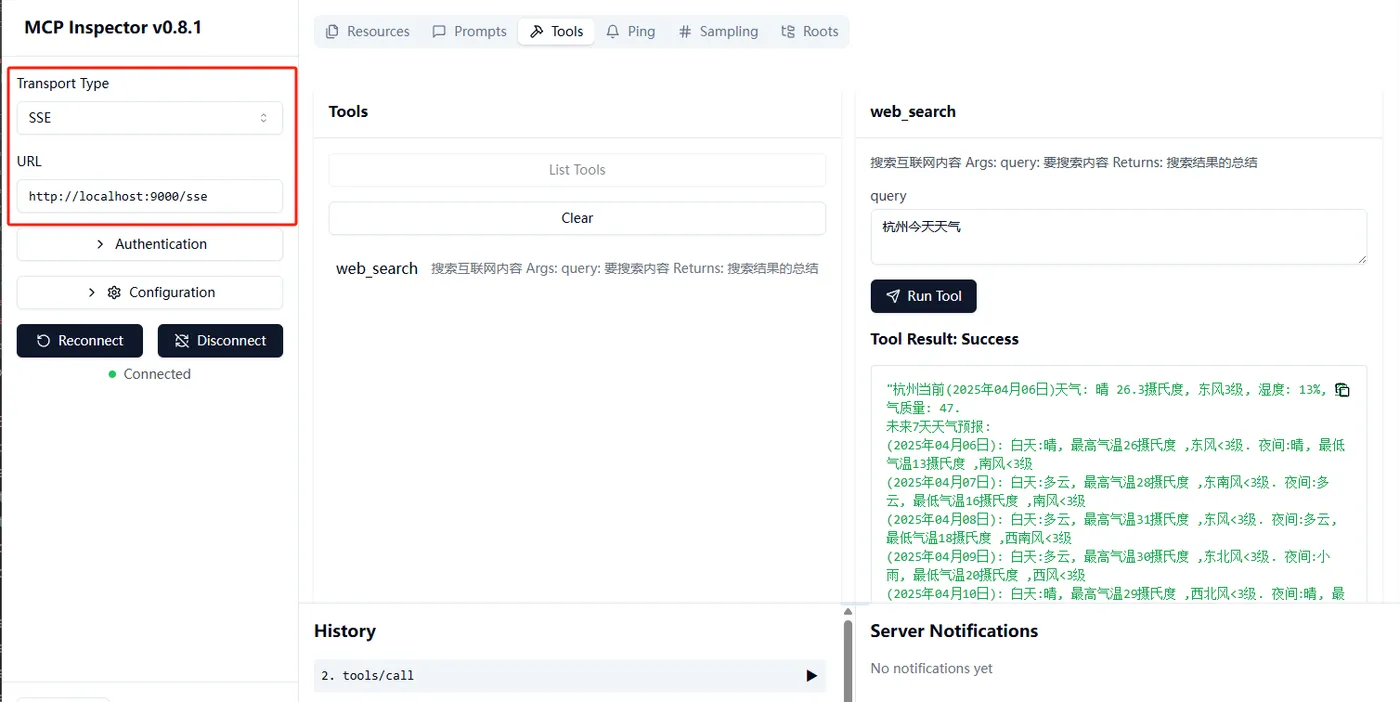Click the chevron next to Authentication
Image resolution: width=1400 pixels, height=702 pixels.
[100, 244]
